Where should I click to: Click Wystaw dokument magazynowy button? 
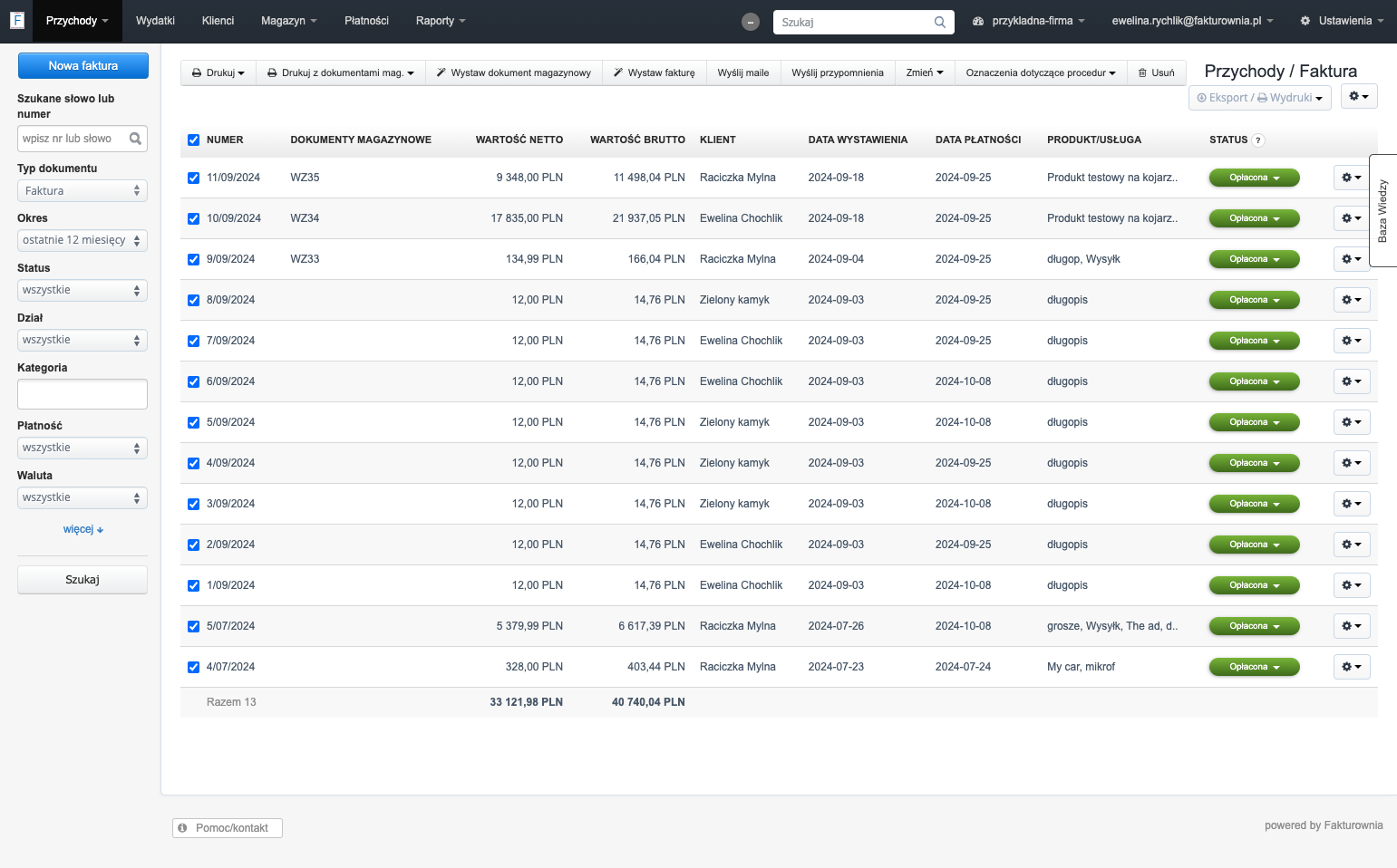pos(514,72)
